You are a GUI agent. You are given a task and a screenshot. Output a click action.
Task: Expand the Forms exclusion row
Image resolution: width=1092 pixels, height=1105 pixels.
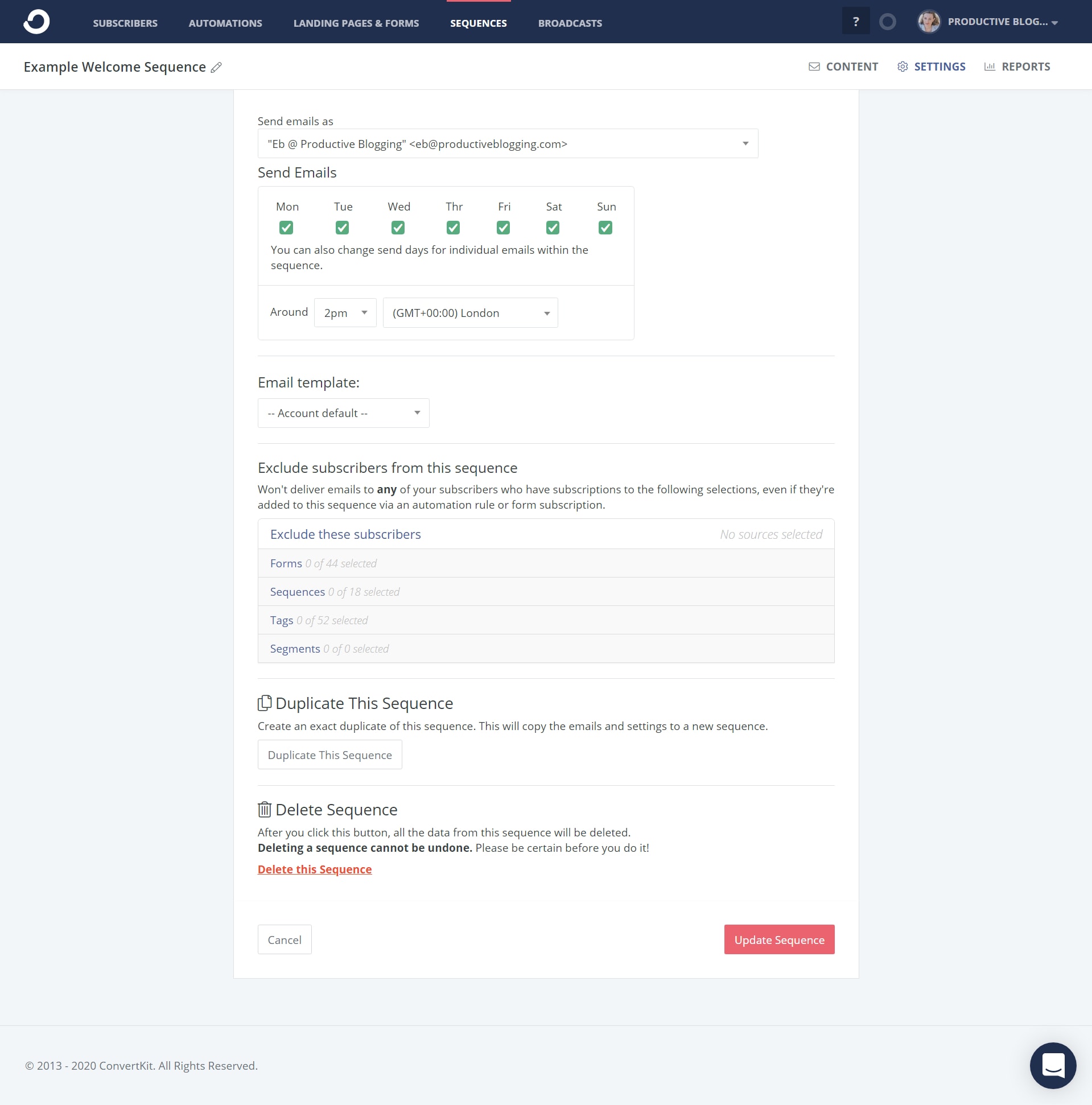[546, 563]
